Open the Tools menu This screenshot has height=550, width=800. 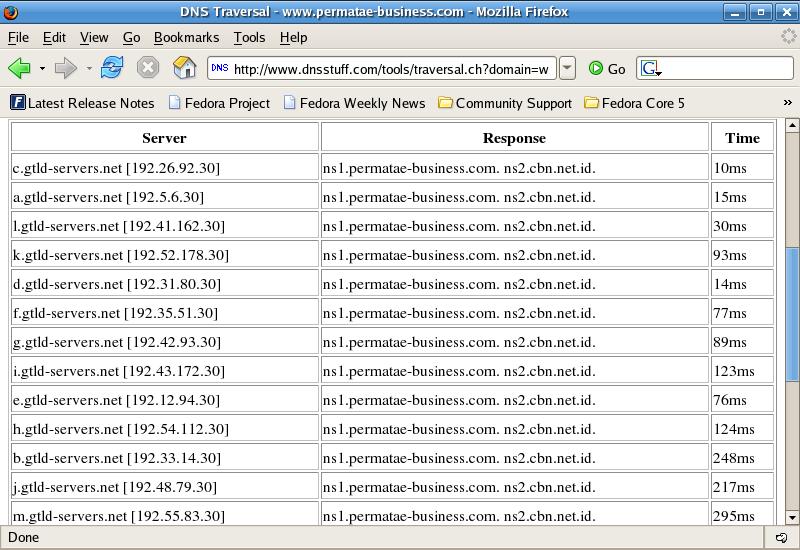(x=249, y=37)
